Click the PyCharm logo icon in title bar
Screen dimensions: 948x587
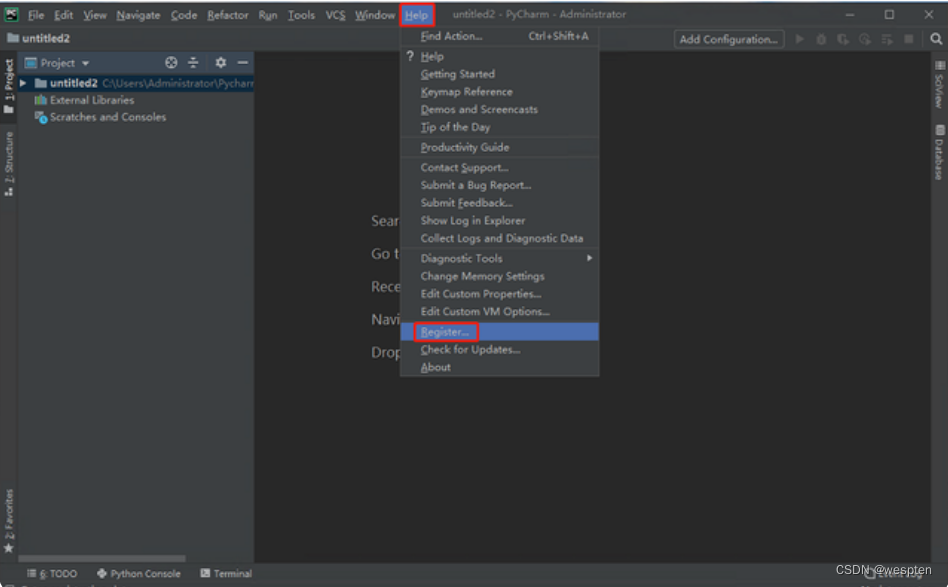click(x=11, y=15)
